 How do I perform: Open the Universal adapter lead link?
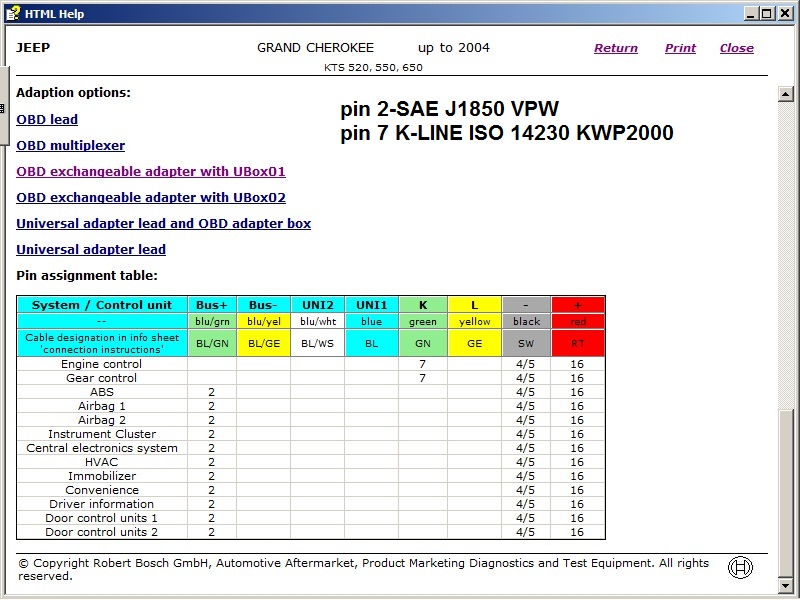(91, 250)
